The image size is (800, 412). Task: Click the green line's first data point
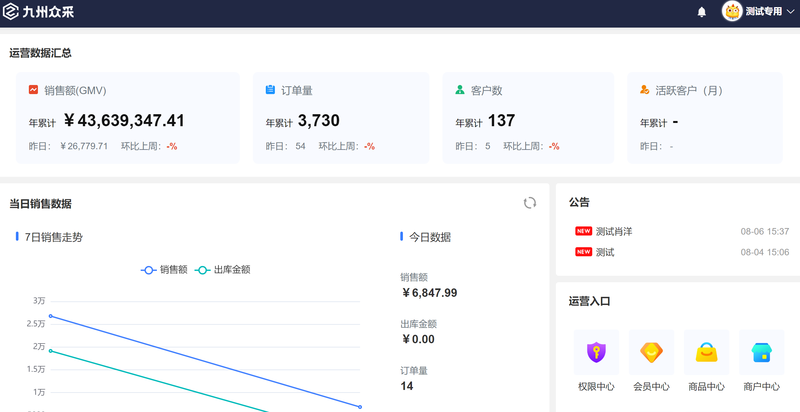click(x=50, y=351)
